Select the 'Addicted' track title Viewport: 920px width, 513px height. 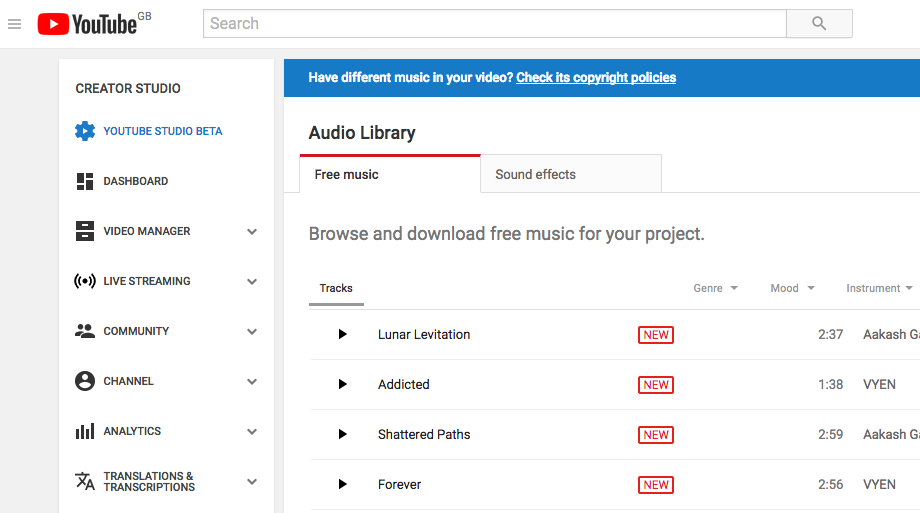click(404, 384)
